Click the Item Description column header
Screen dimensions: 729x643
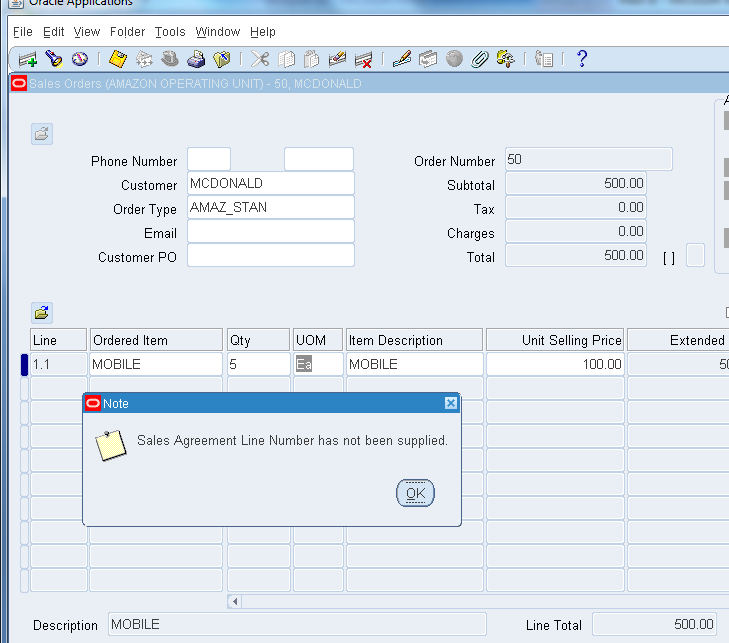pyautogui.click(x=415, y=340)
